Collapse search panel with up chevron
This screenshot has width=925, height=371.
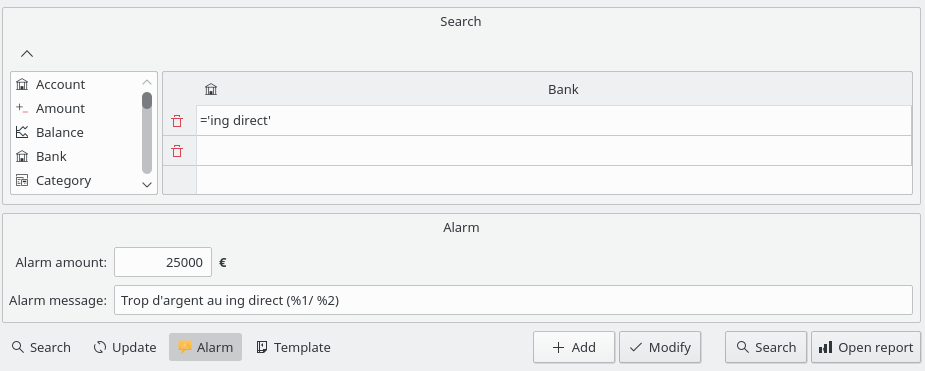[x=27, y=54]
